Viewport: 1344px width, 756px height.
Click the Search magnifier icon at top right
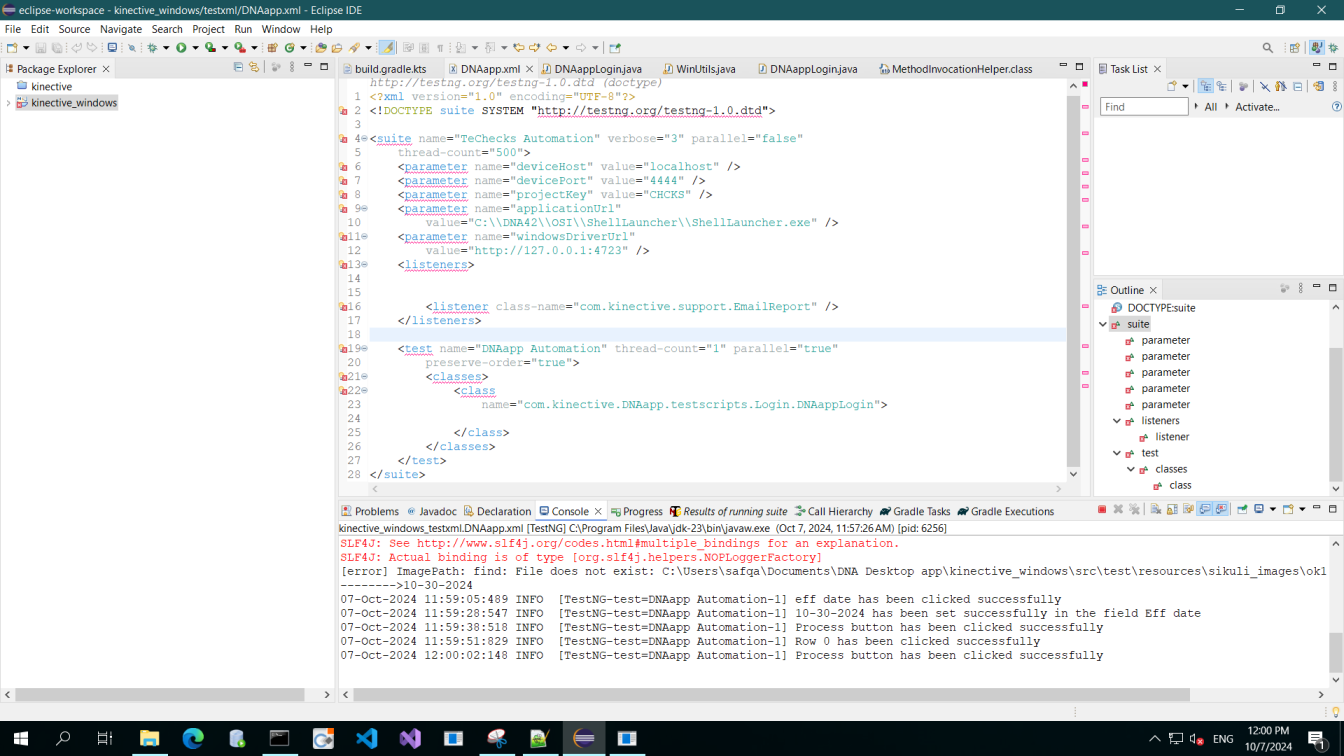coord(1268,48)
